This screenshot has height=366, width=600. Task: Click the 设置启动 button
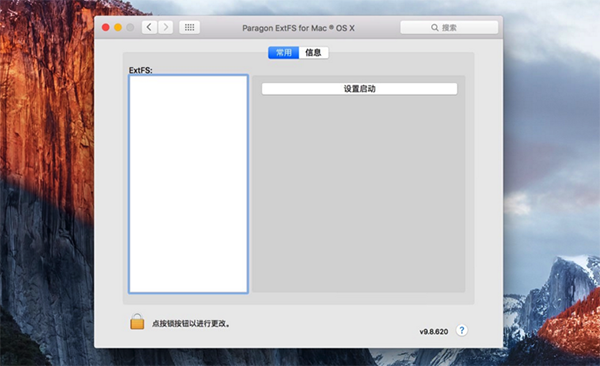pyautogui.click(x=359, y=89)
